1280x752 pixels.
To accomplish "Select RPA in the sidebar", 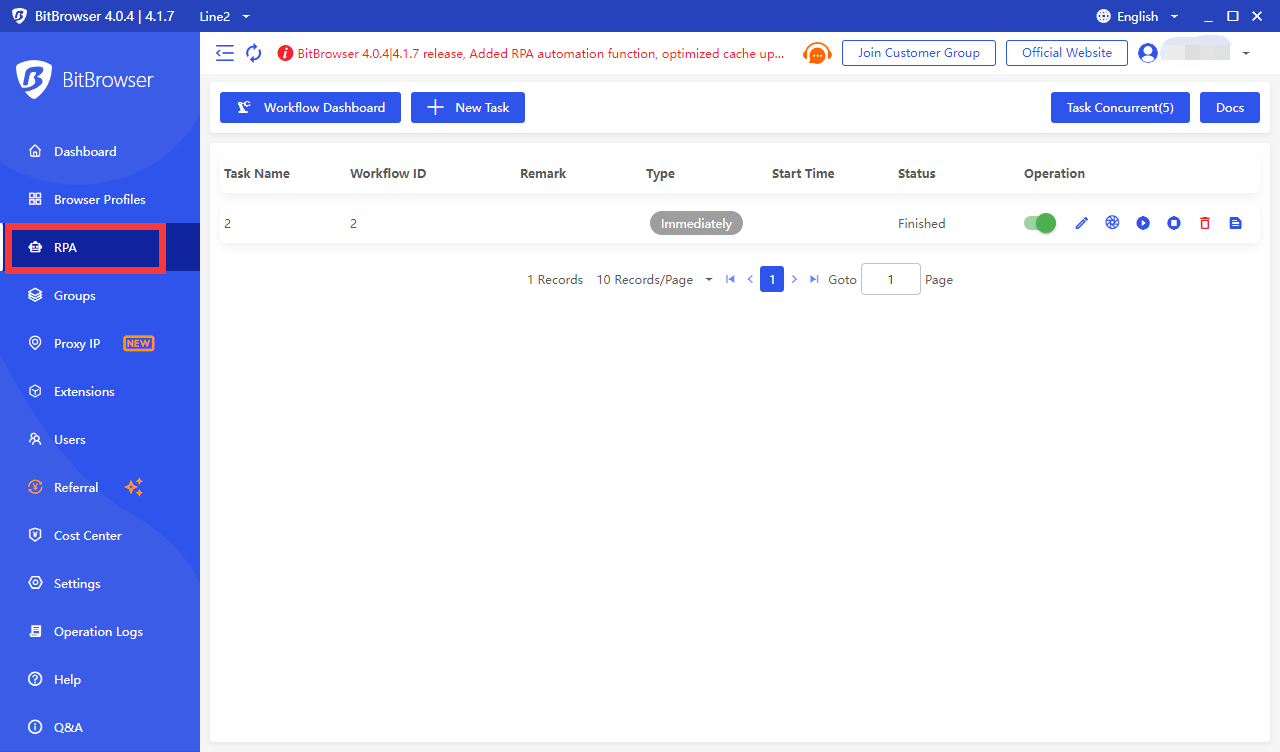I will (100, 248).
